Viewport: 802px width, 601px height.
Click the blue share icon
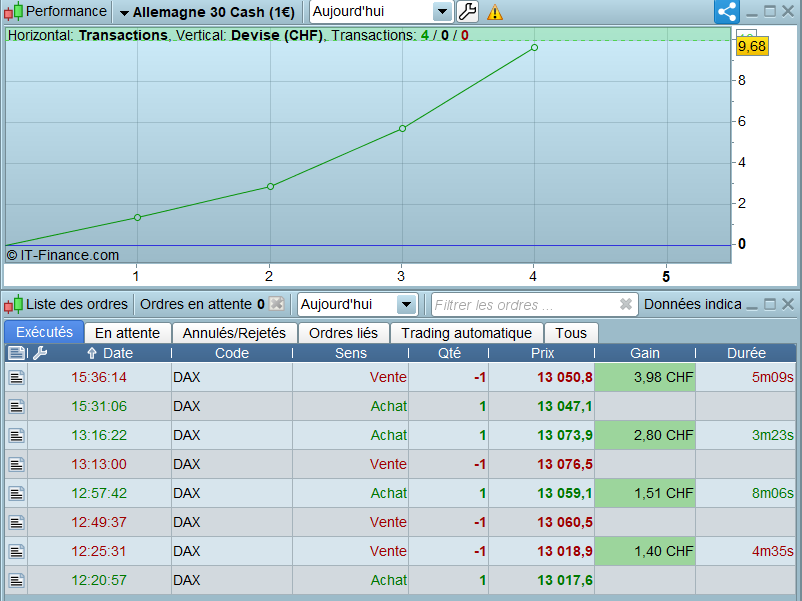[727, 11]
